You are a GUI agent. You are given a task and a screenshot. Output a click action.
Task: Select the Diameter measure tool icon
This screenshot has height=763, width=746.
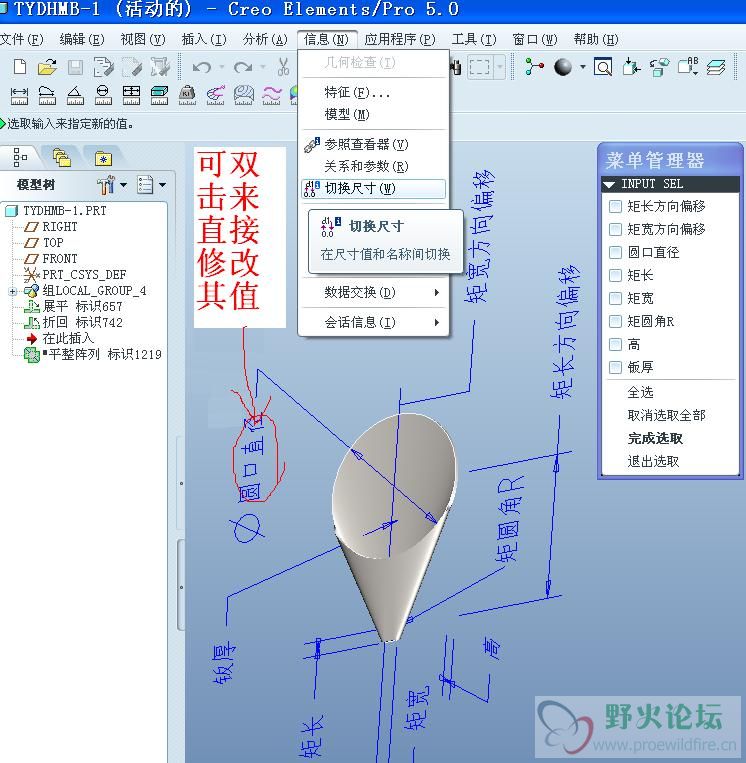[x=103, y=95]
